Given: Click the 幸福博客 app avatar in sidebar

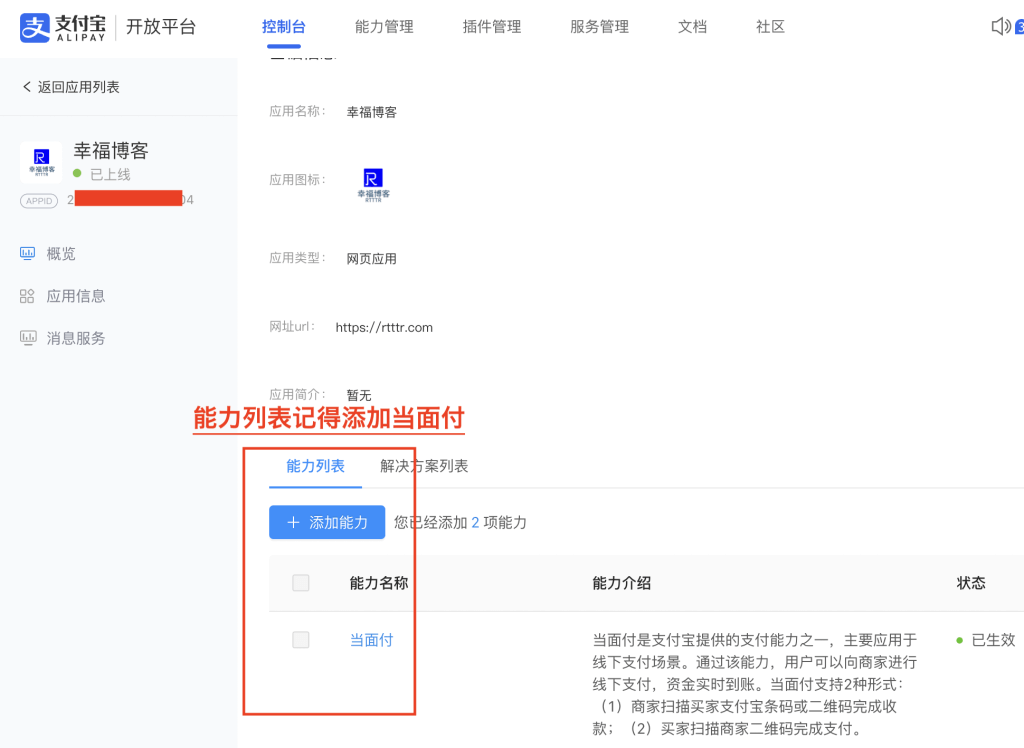Looking at the screenshot, I should tap(41, 161).
